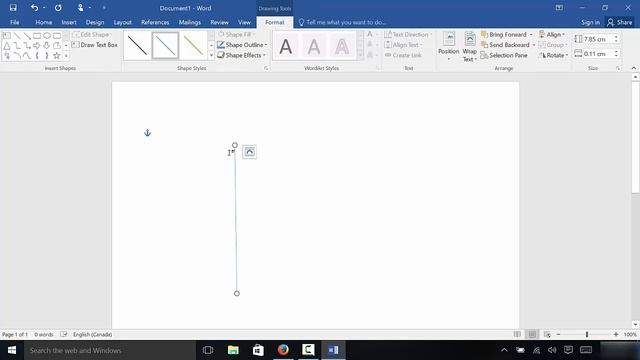Open the Size dialog launcher
The image size is (640, 360).
click(x=618, y=68)
